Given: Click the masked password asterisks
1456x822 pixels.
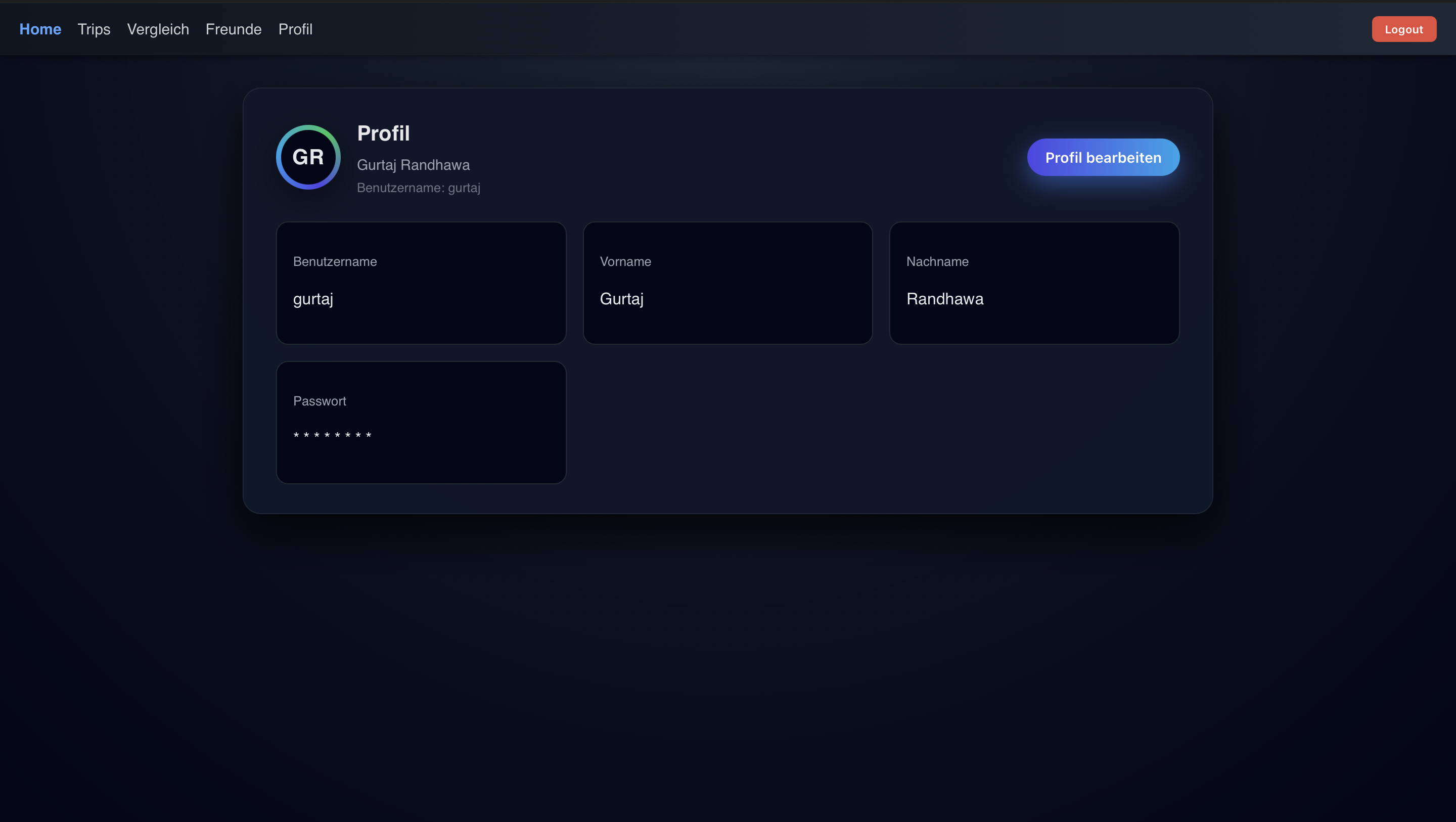Looking at the screenshot, I should [332, 435].
